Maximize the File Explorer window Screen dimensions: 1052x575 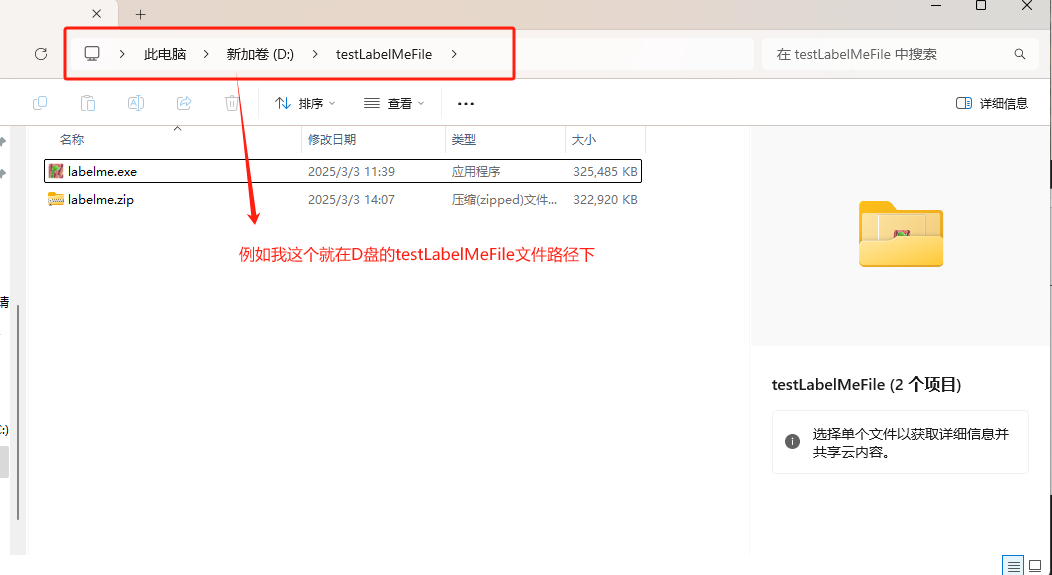981,5
